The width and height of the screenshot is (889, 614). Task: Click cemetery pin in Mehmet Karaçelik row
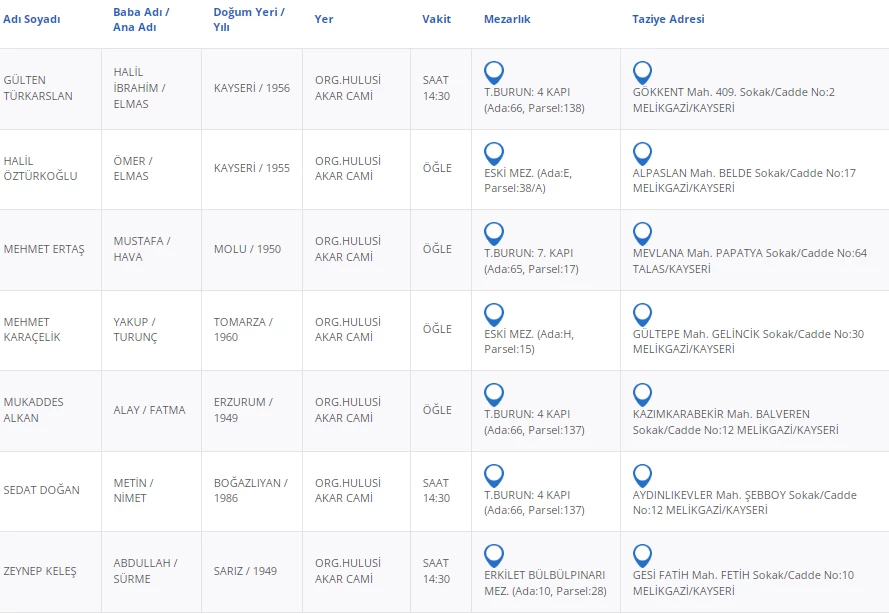coord(494,314)
